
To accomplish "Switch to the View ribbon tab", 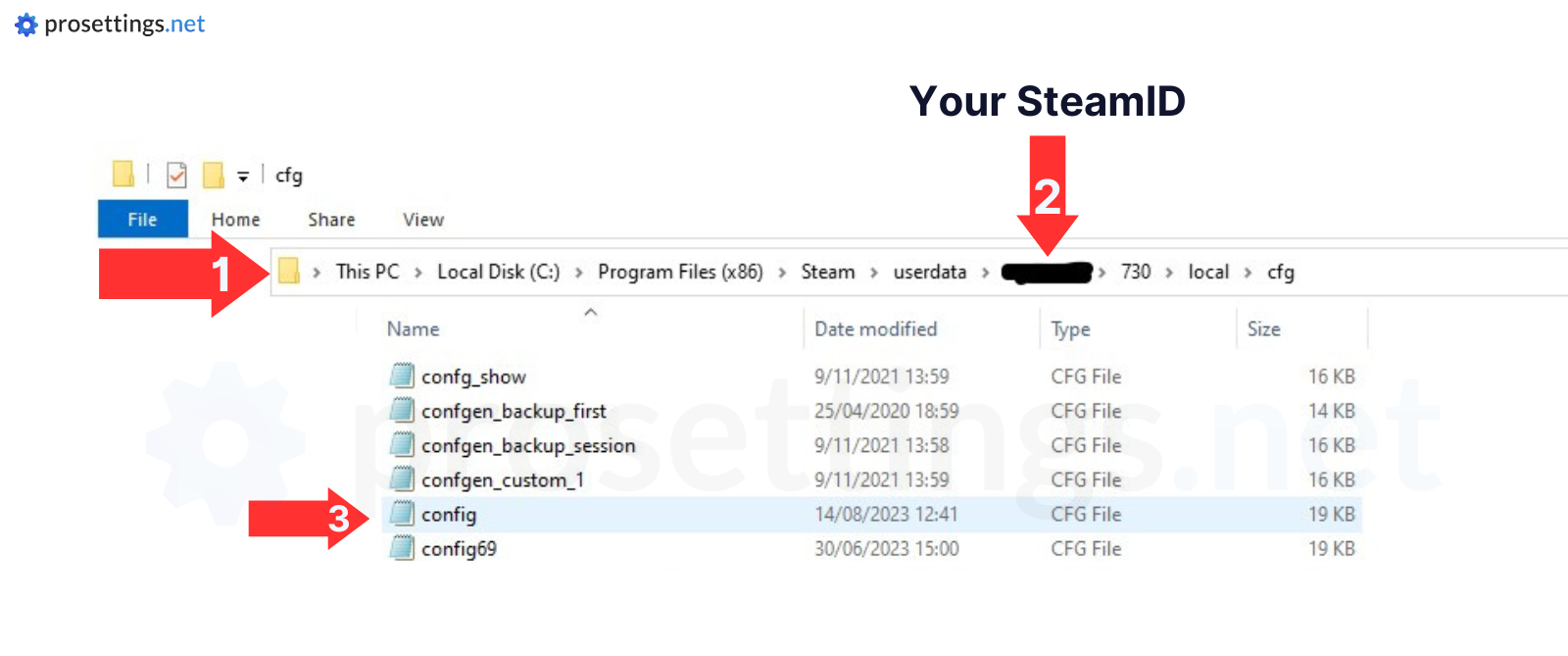I will (x=423, y=220).
